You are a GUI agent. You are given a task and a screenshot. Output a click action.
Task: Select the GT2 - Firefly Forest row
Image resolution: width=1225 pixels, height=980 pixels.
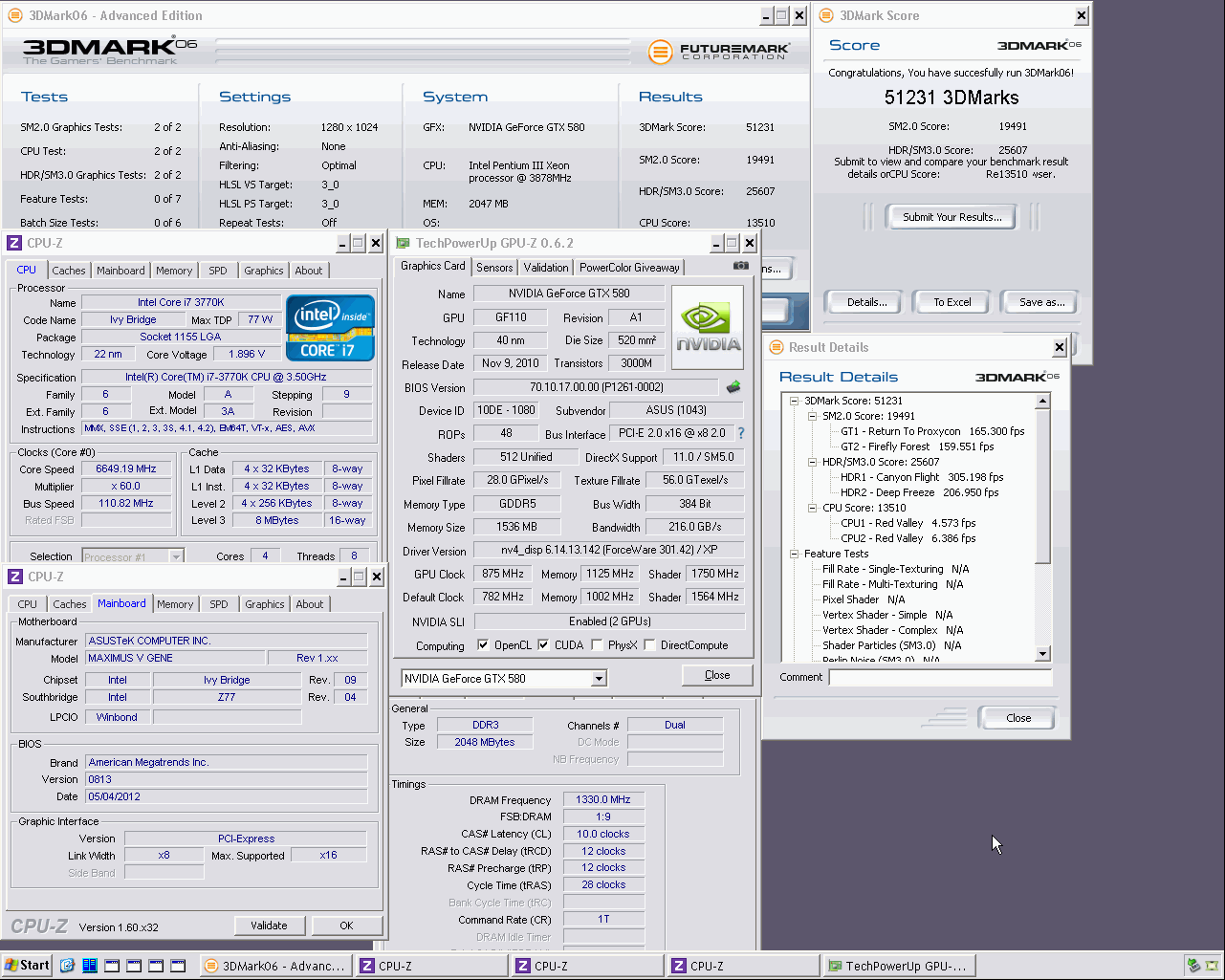[917, 446]
